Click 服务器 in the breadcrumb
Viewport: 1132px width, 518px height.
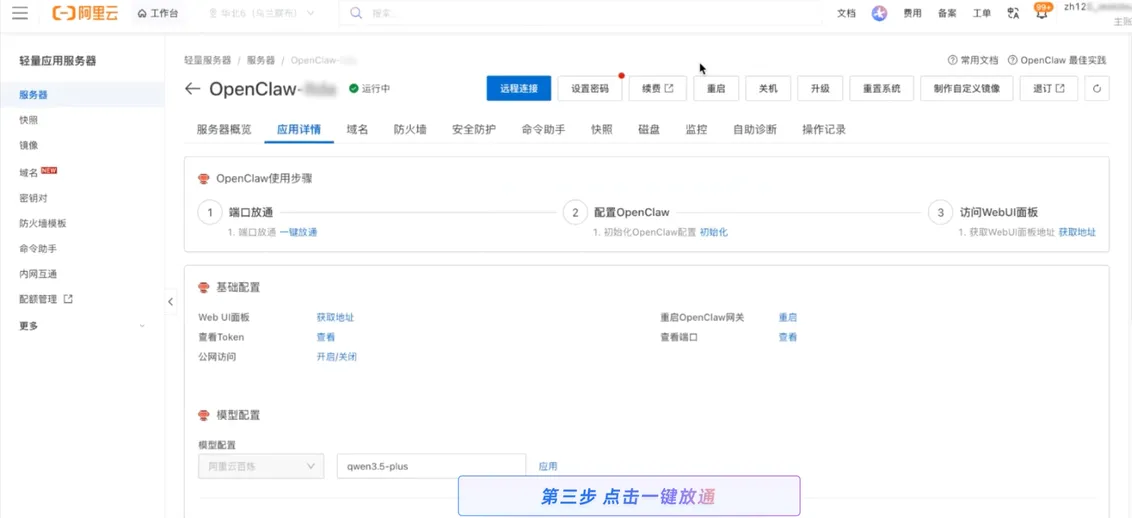(261, 60)
